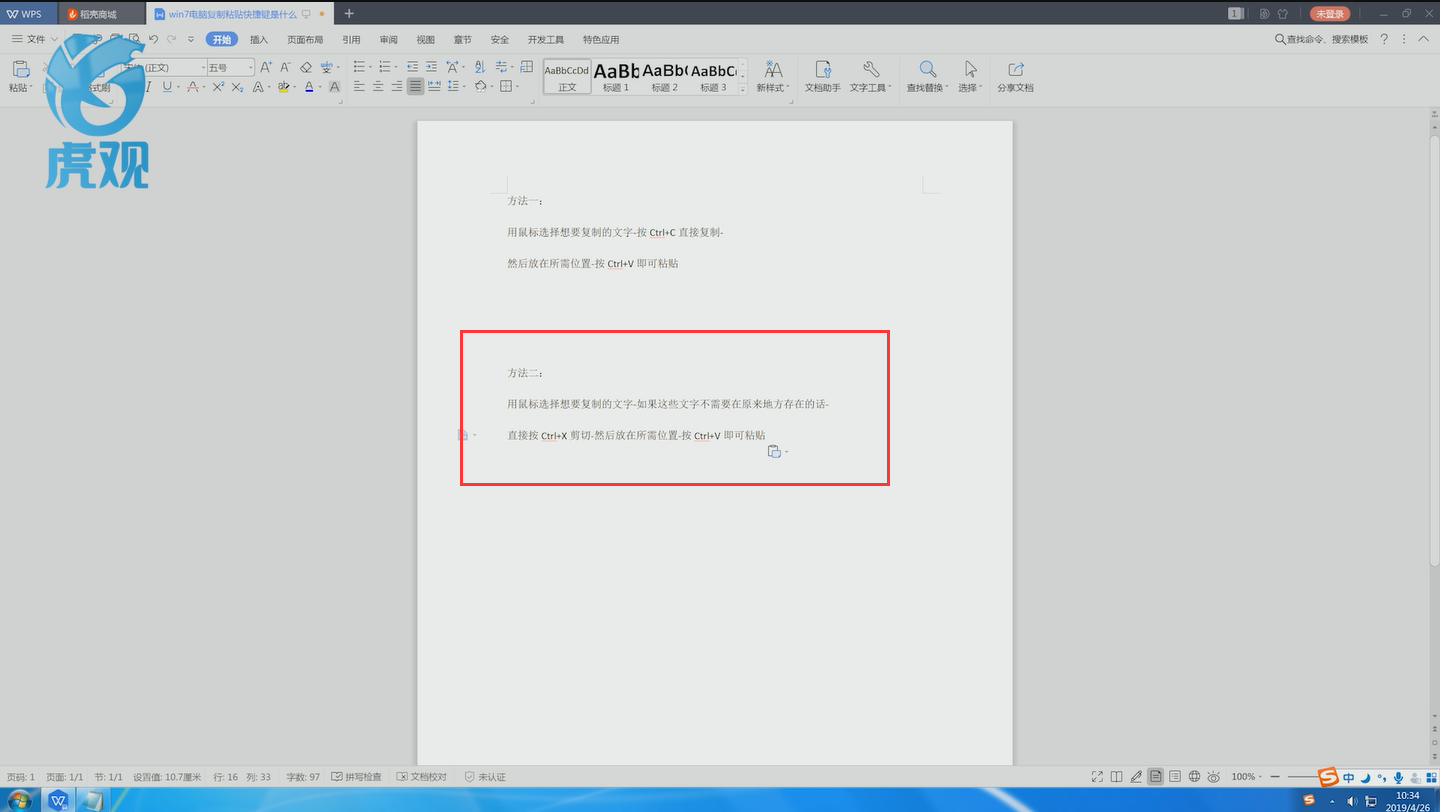Open the 插入 ribbon tab
The height and width of the screenshot is (812, 1440).
259,39
